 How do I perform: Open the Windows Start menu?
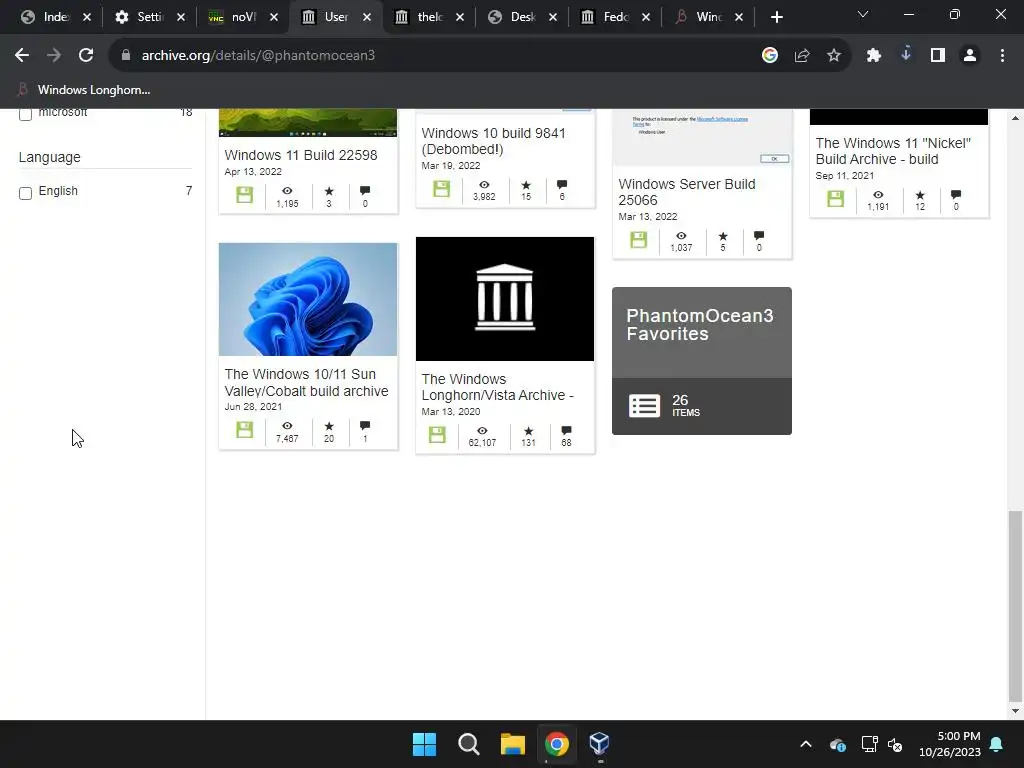click(424, 744)
